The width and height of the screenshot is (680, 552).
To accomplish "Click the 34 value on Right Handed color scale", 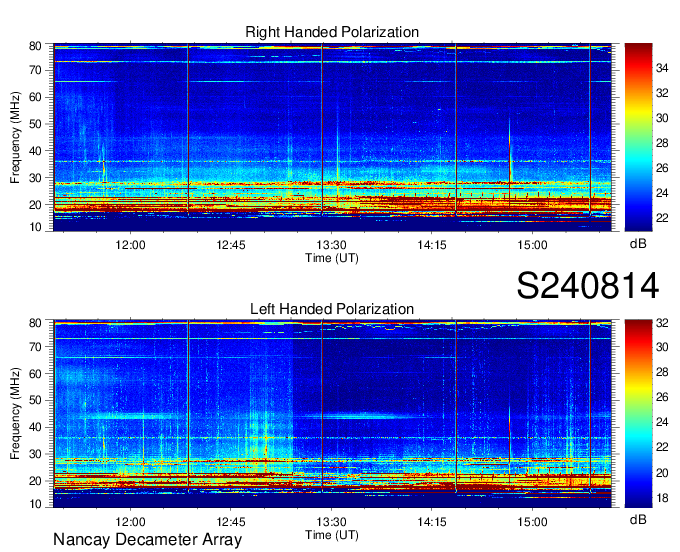I will (662, 68).
